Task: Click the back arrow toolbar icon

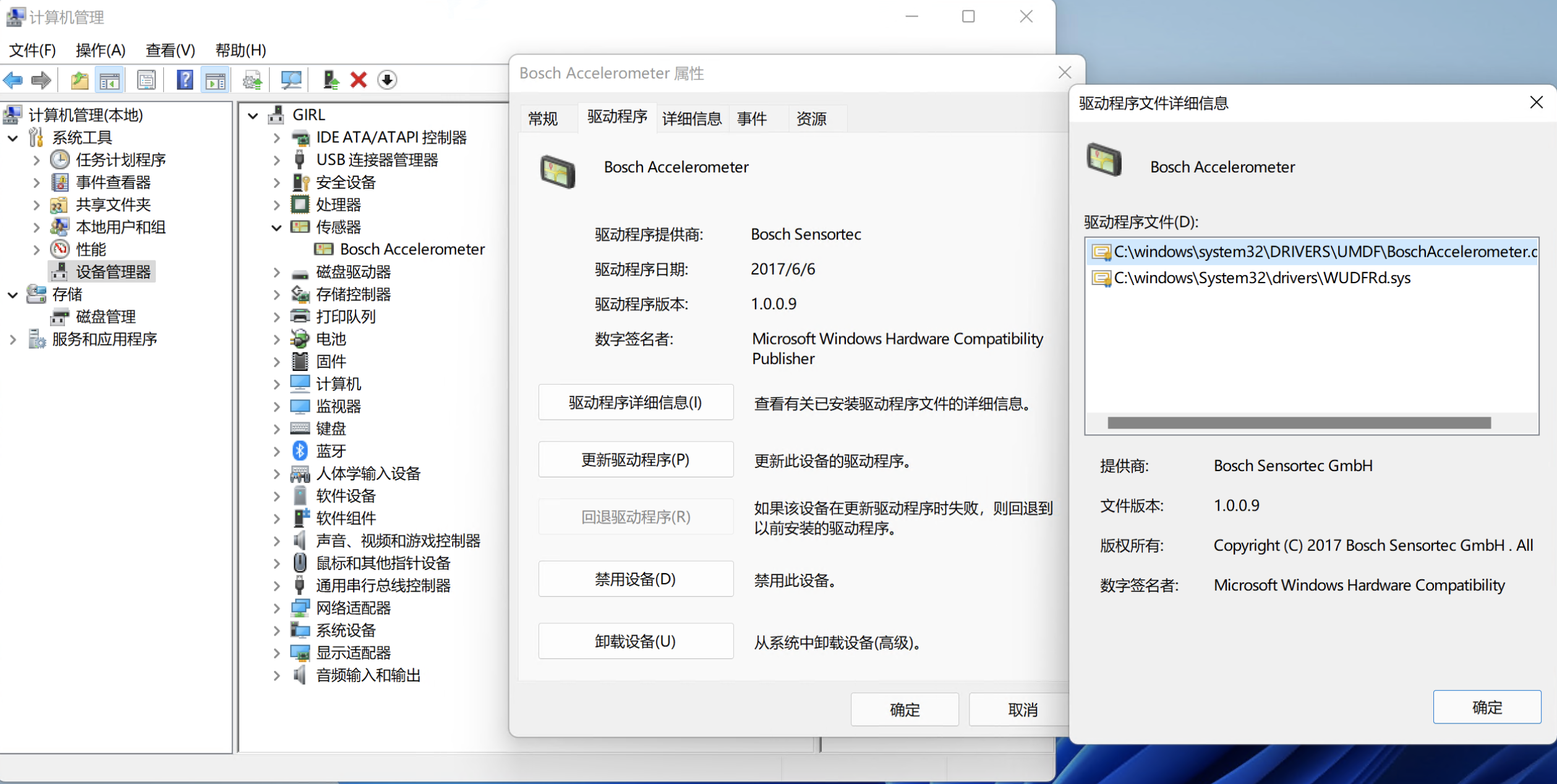Action: point(14,80)
